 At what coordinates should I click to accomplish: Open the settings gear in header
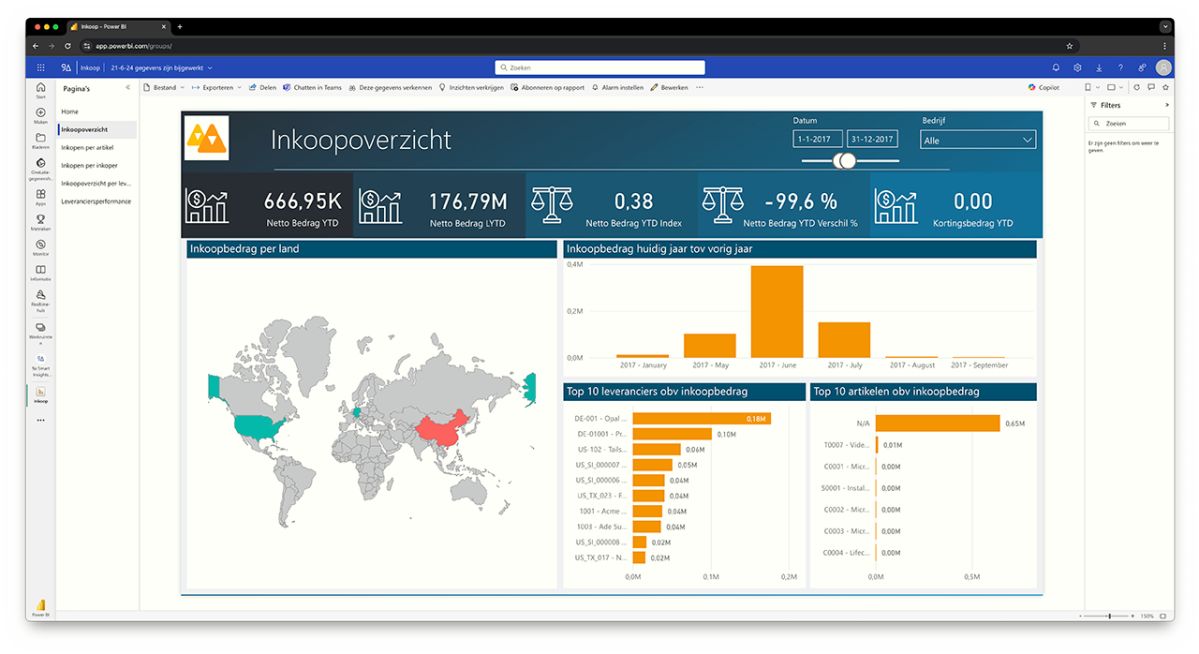pos(1077,68)
